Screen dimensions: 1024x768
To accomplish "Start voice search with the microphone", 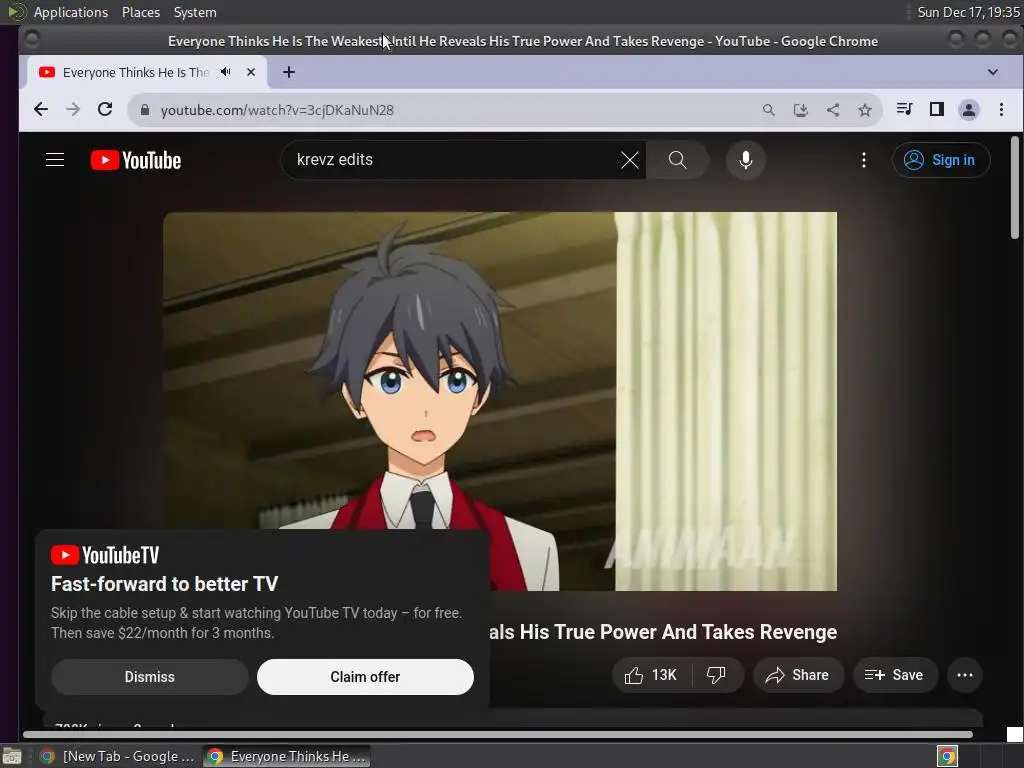I will point(745,160).
